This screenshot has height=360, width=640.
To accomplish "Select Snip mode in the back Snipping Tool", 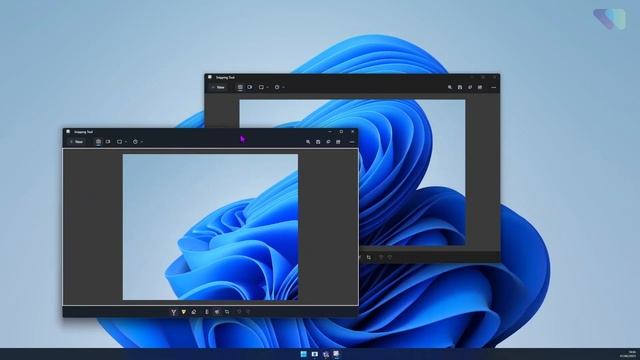I will pos(240,87).
